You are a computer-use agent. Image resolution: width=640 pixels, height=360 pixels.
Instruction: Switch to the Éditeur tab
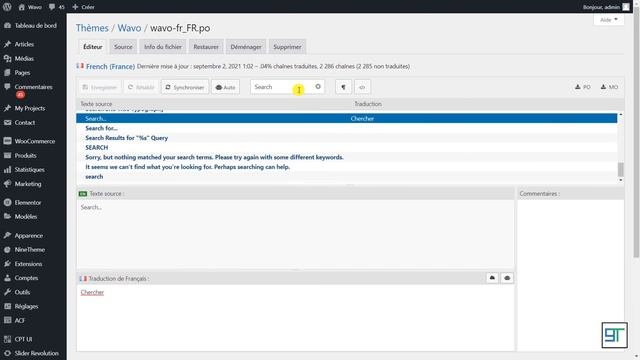point(93,47)
